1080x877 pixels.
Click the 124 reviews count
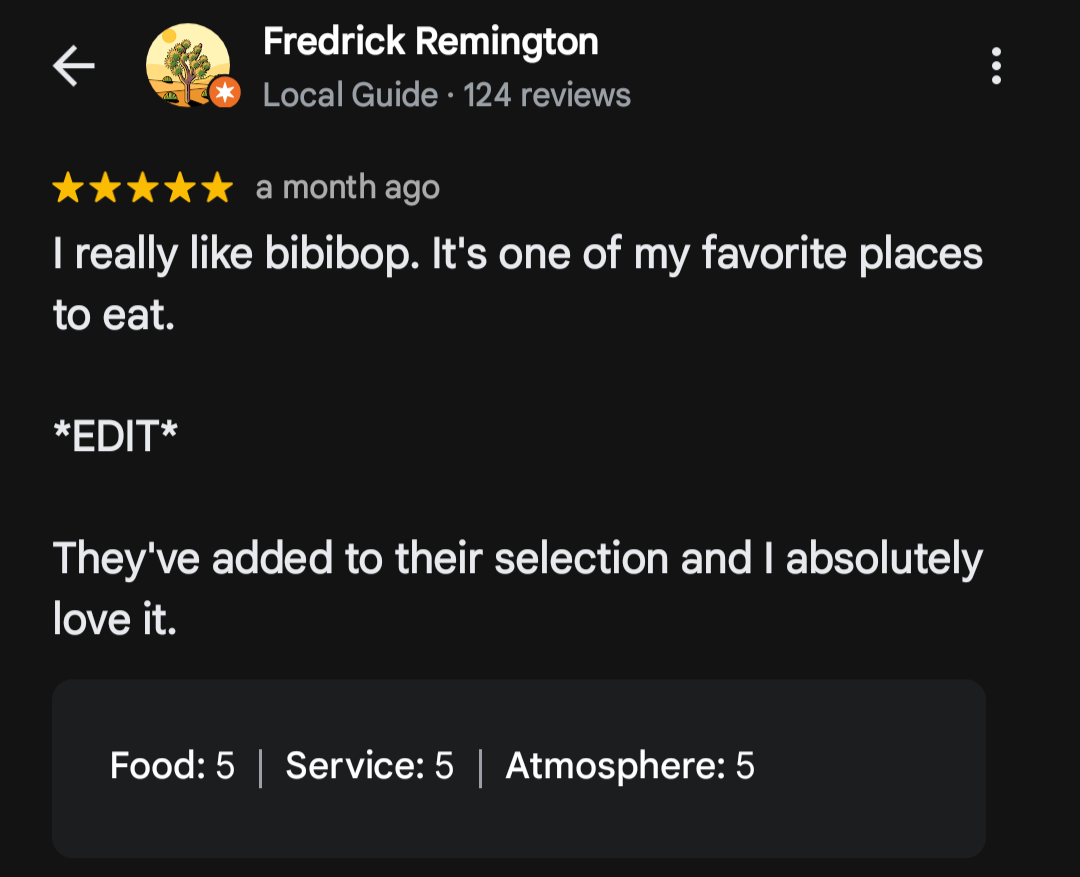point(547,95)
